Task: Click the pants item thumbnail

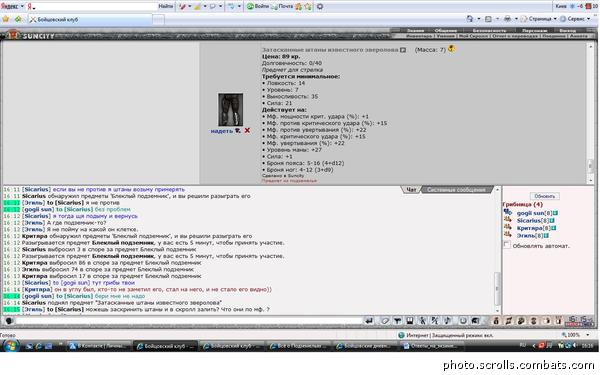Action: click(230, 109)
